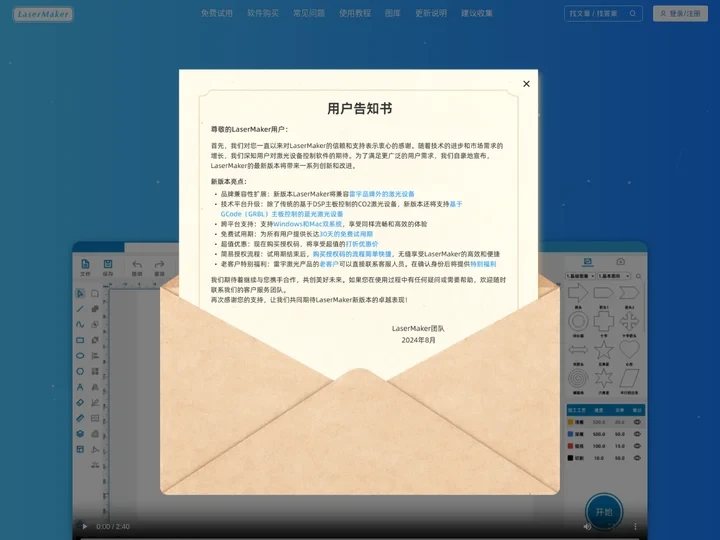Toggle visibility eye of red layer
The image size is (720, 540).
pyautogui.click(x=637, y=446)
